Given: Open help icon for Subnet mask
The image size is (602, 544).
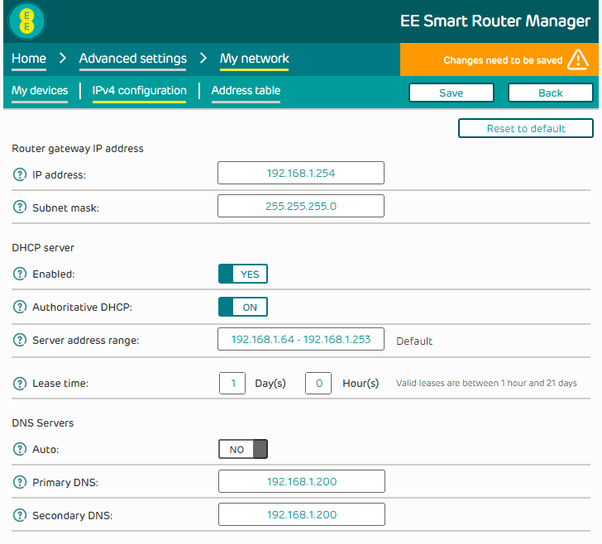Looking at the screenshot, I should point(20,207).
